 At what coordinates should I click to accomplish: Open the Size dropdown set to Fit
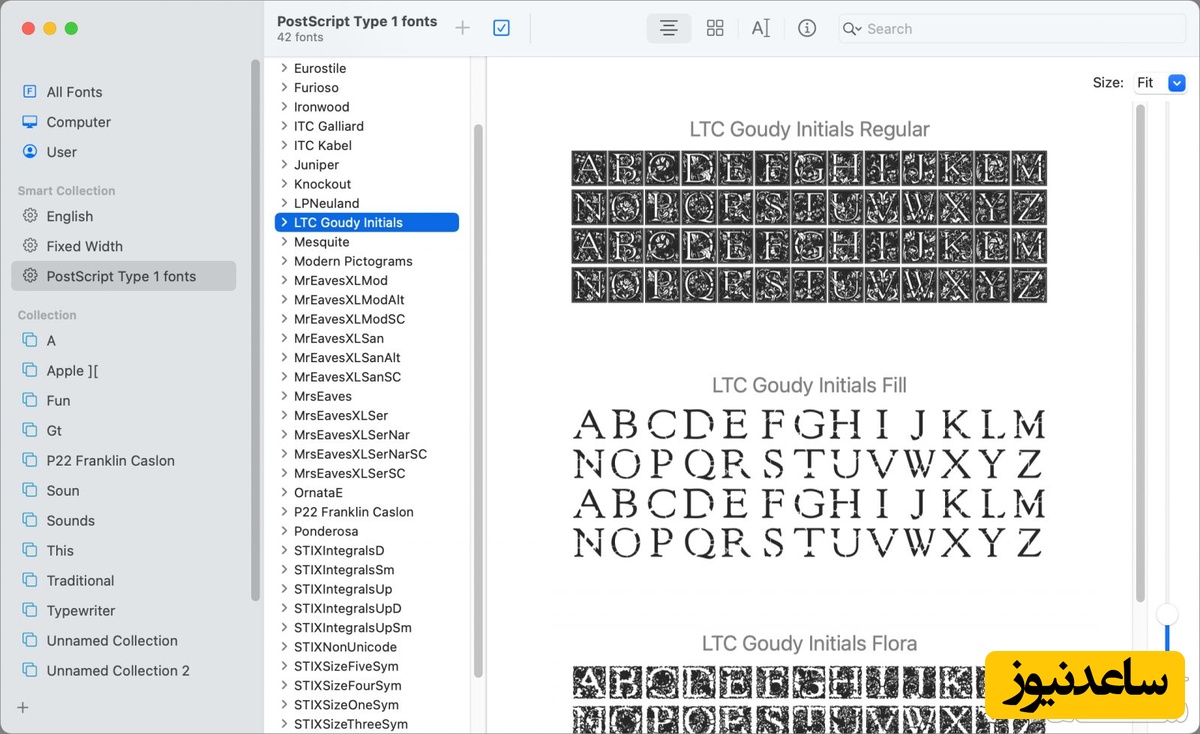(1159, 83)
